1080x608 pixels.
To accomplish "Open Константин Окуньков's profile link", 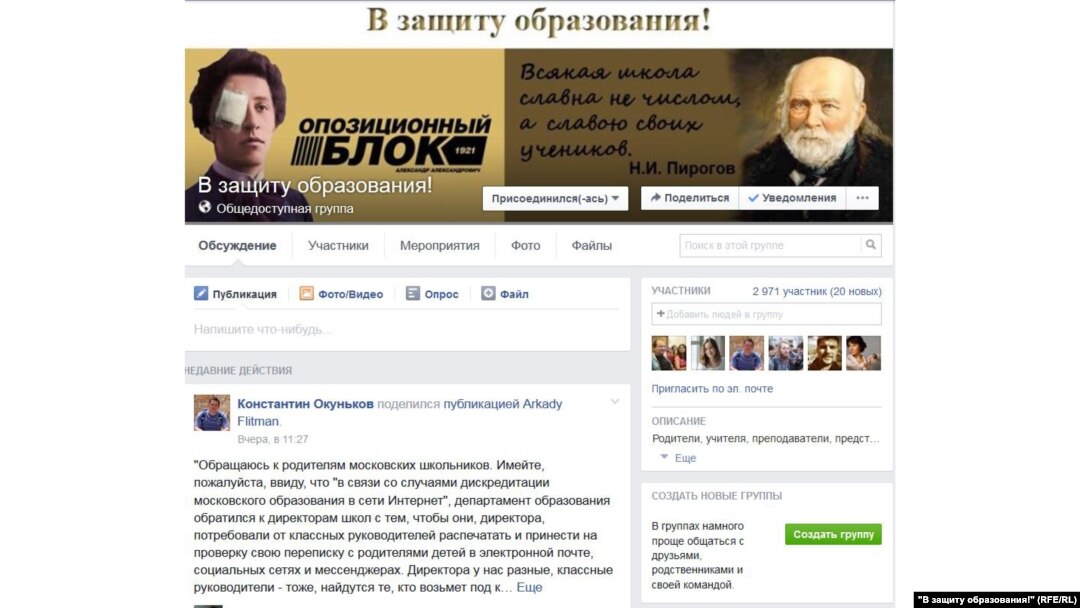I will 305,404.
